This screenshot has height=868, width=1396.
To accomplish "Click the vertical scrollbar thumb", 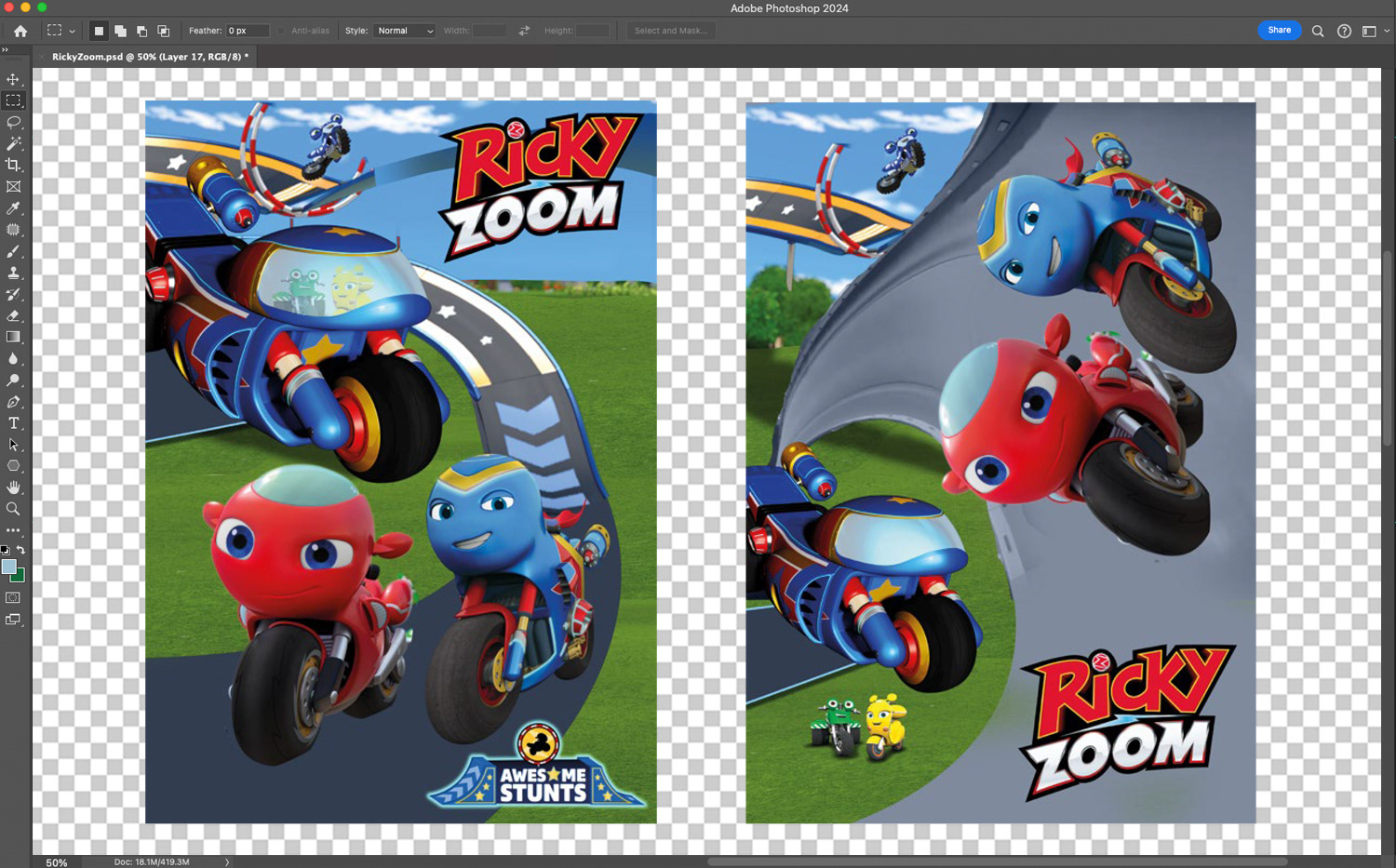I will click(x=1389, y=349).
